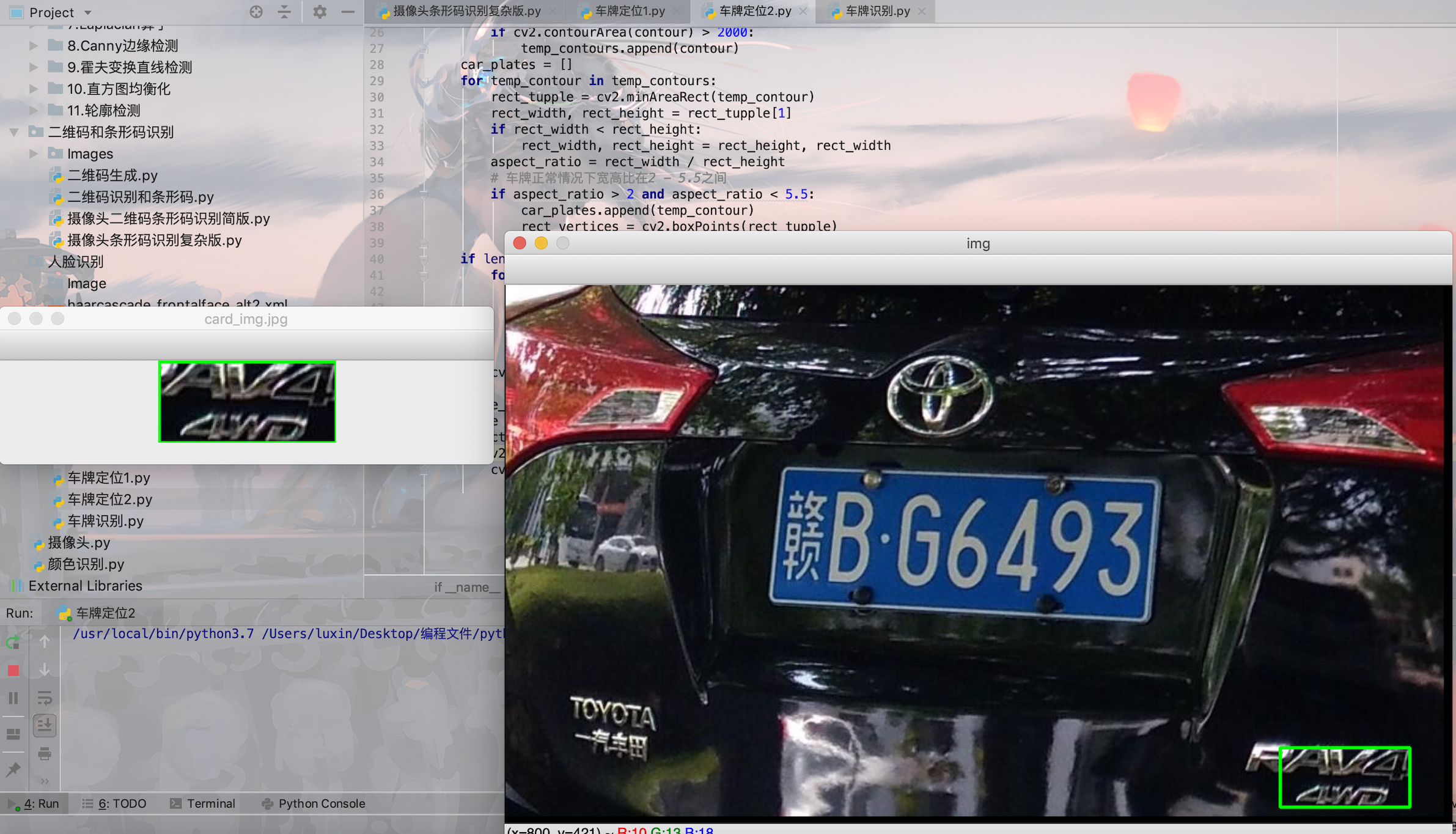Minimize the img window with yellow button
Screen dimensions: 1456x834
tap(541, 243)
